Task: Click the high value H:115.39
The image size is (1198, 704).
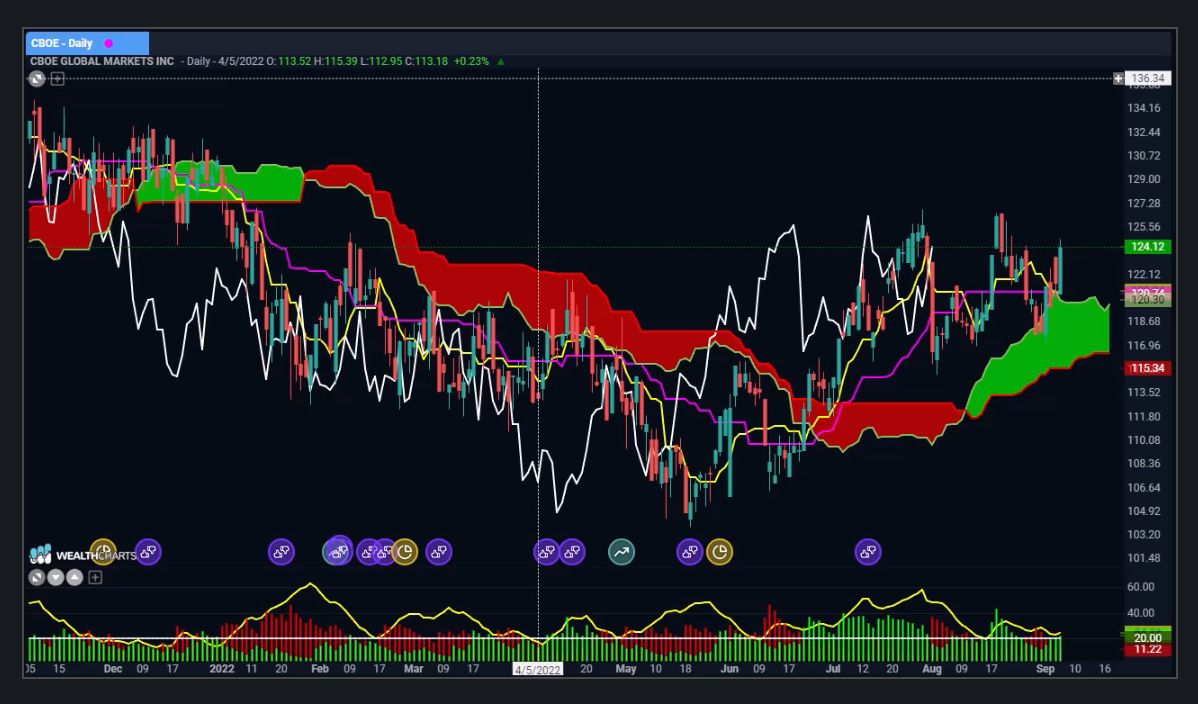Action: click(335, 61)
